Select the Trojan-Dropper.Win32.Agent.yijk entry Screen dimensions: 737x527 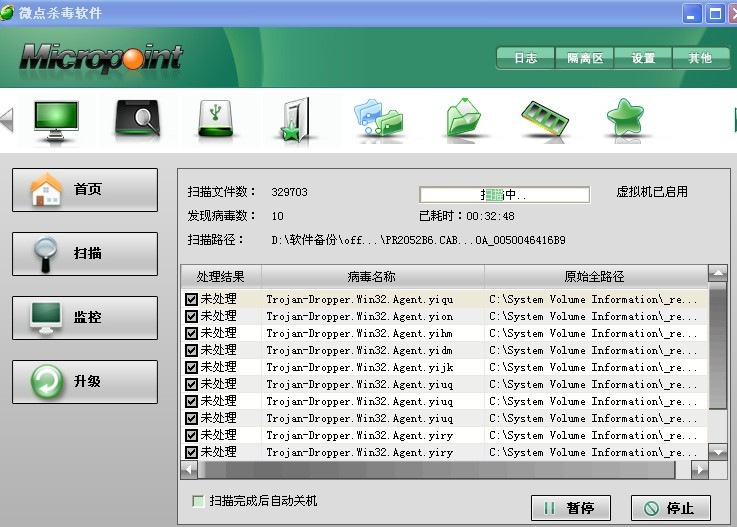point(360,367)
